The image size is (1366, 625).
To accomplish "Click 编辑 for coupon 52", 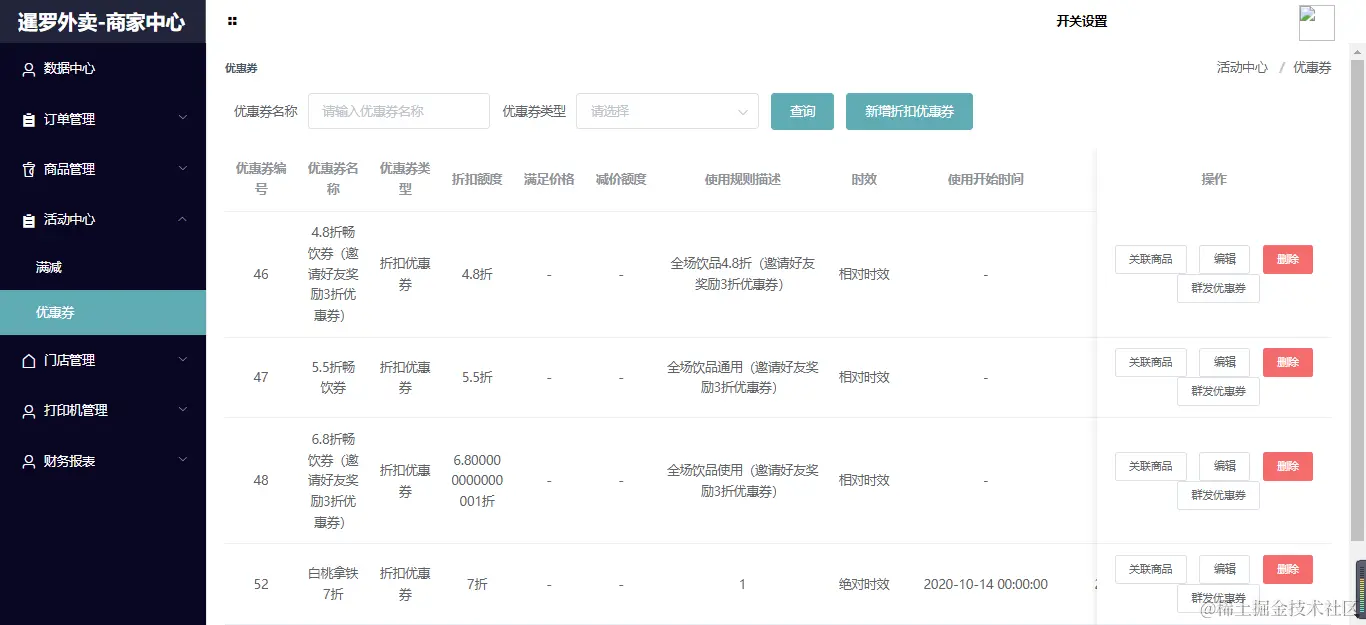I will tap(1224, 569).
